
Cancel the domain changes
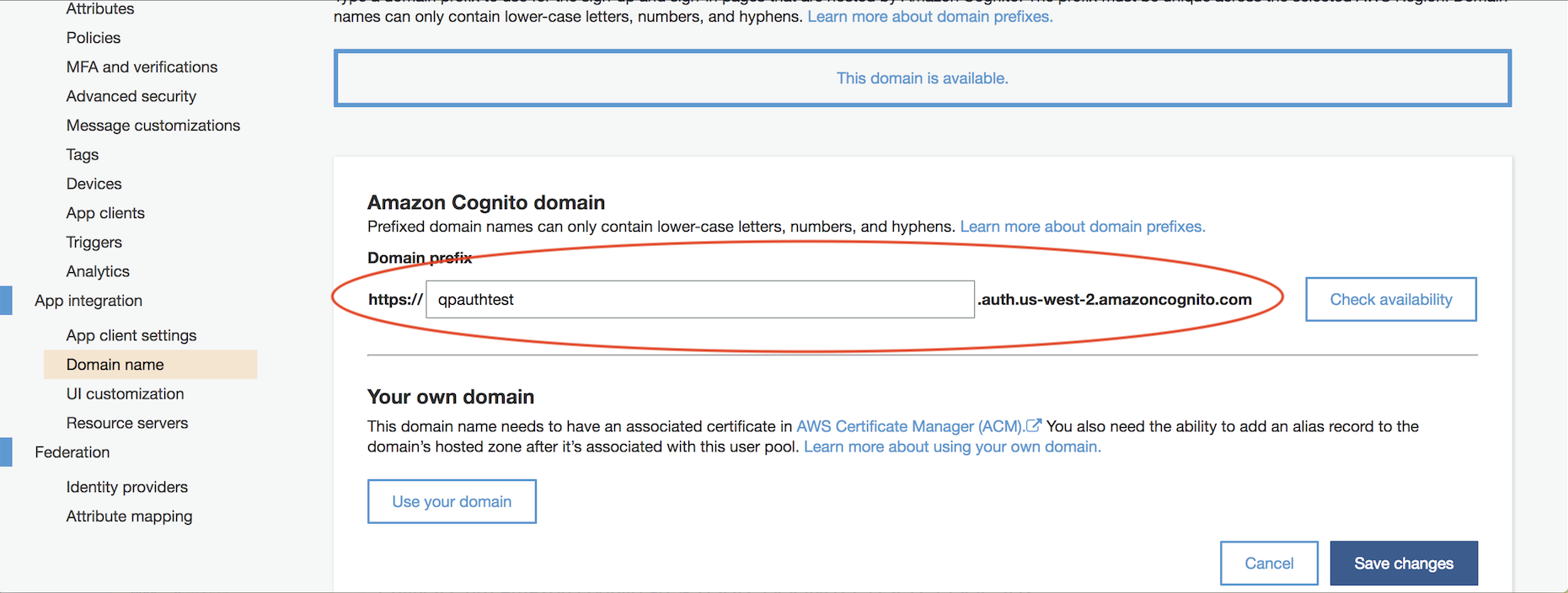tap(1269, 563)
